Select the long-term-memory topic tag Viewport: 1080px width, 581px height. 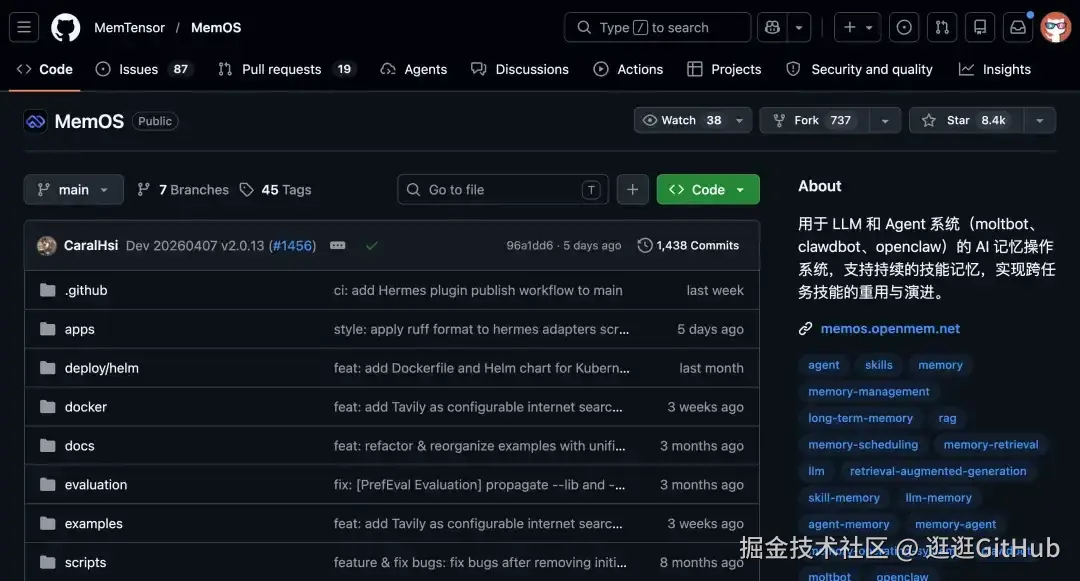(860, 418)
